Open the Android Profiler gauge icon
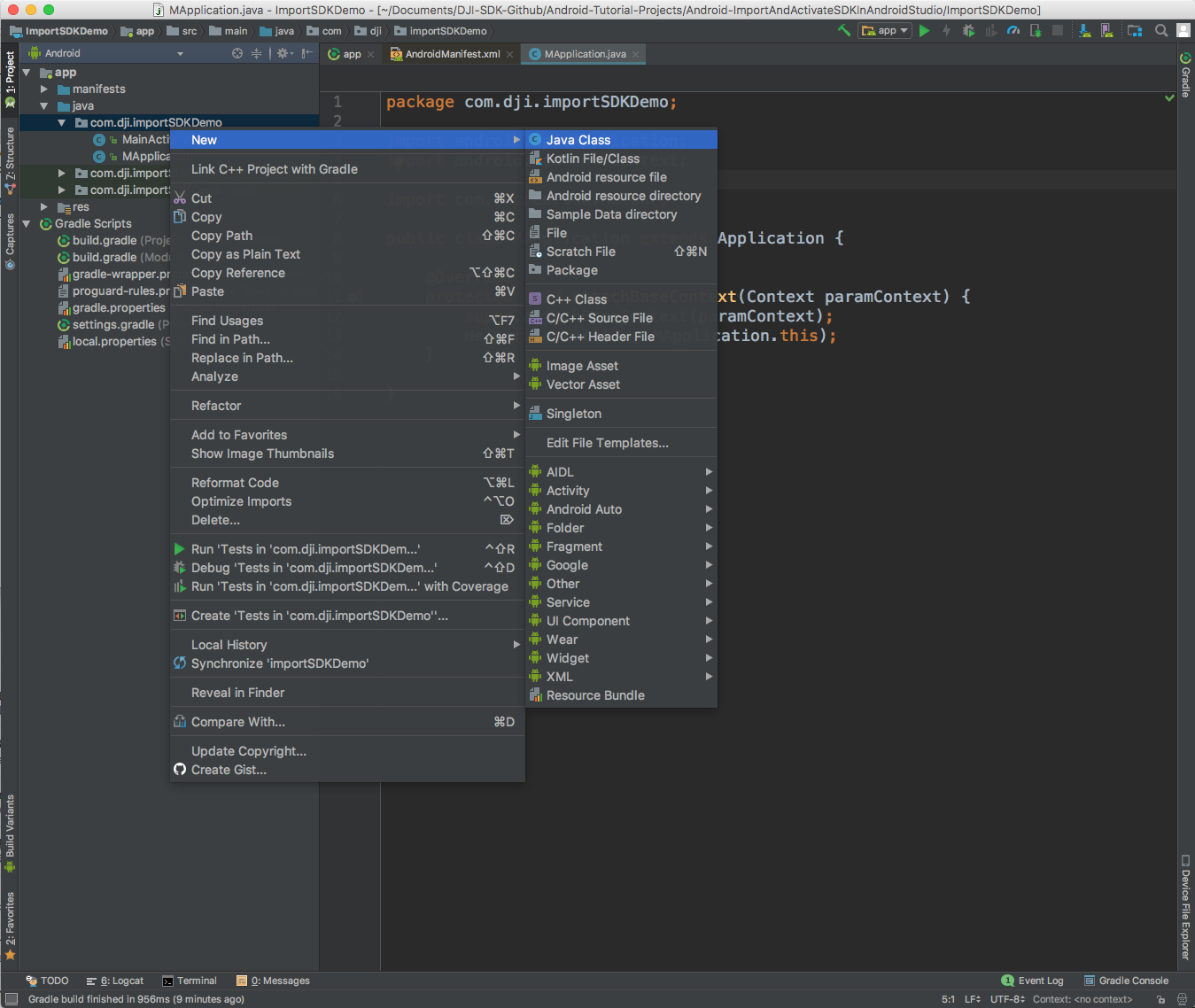 click(x=1013, y=30)
